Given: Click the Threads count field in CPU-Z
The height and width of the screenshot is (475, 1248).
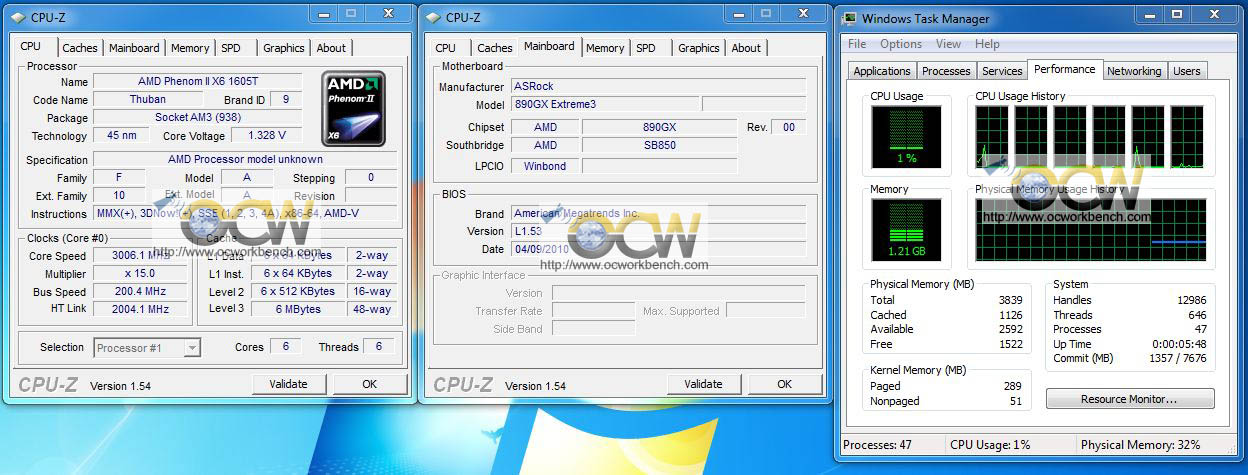Looking at the screenshot, I should pos(378,347).
